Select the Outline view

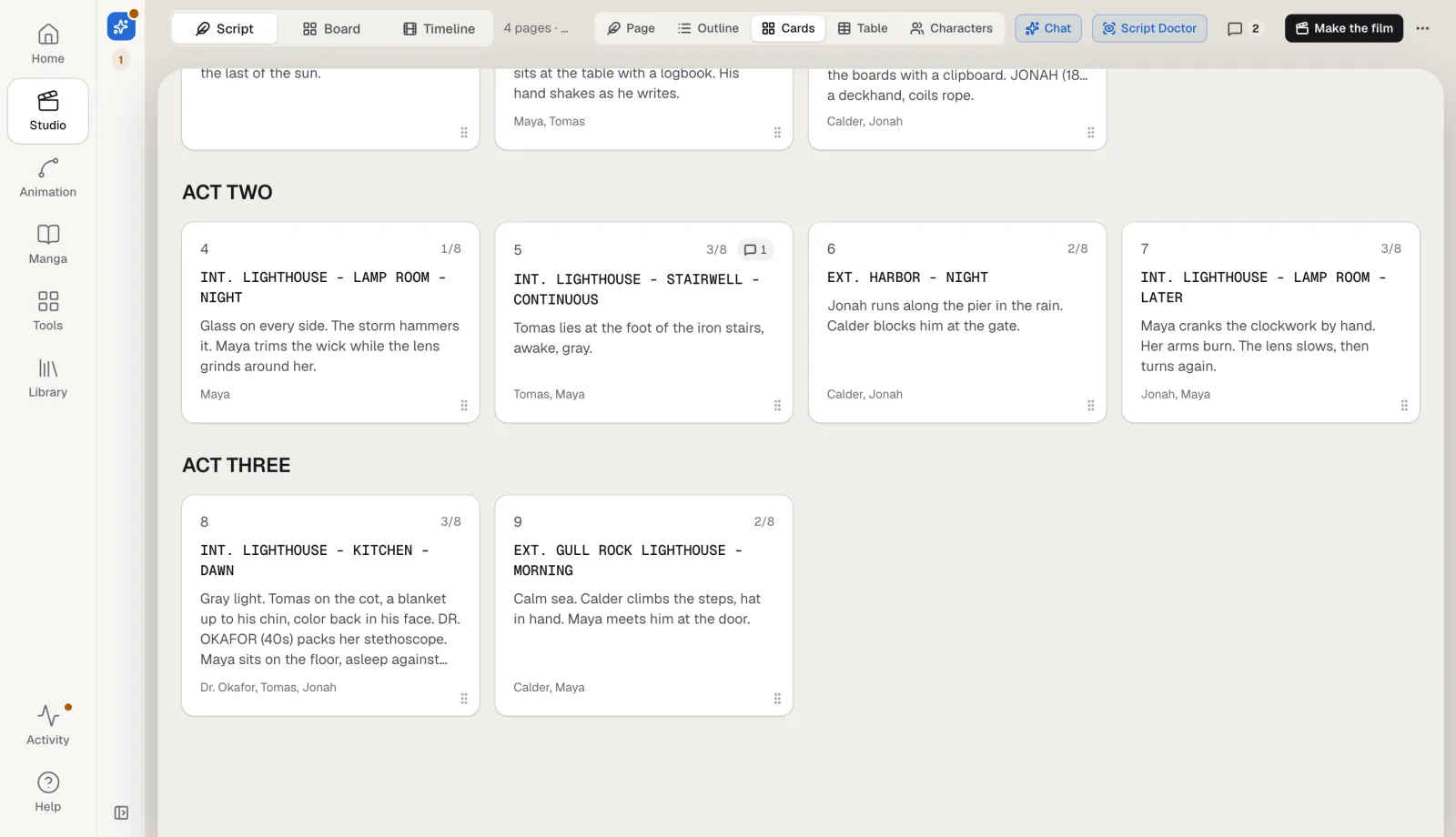708,28
